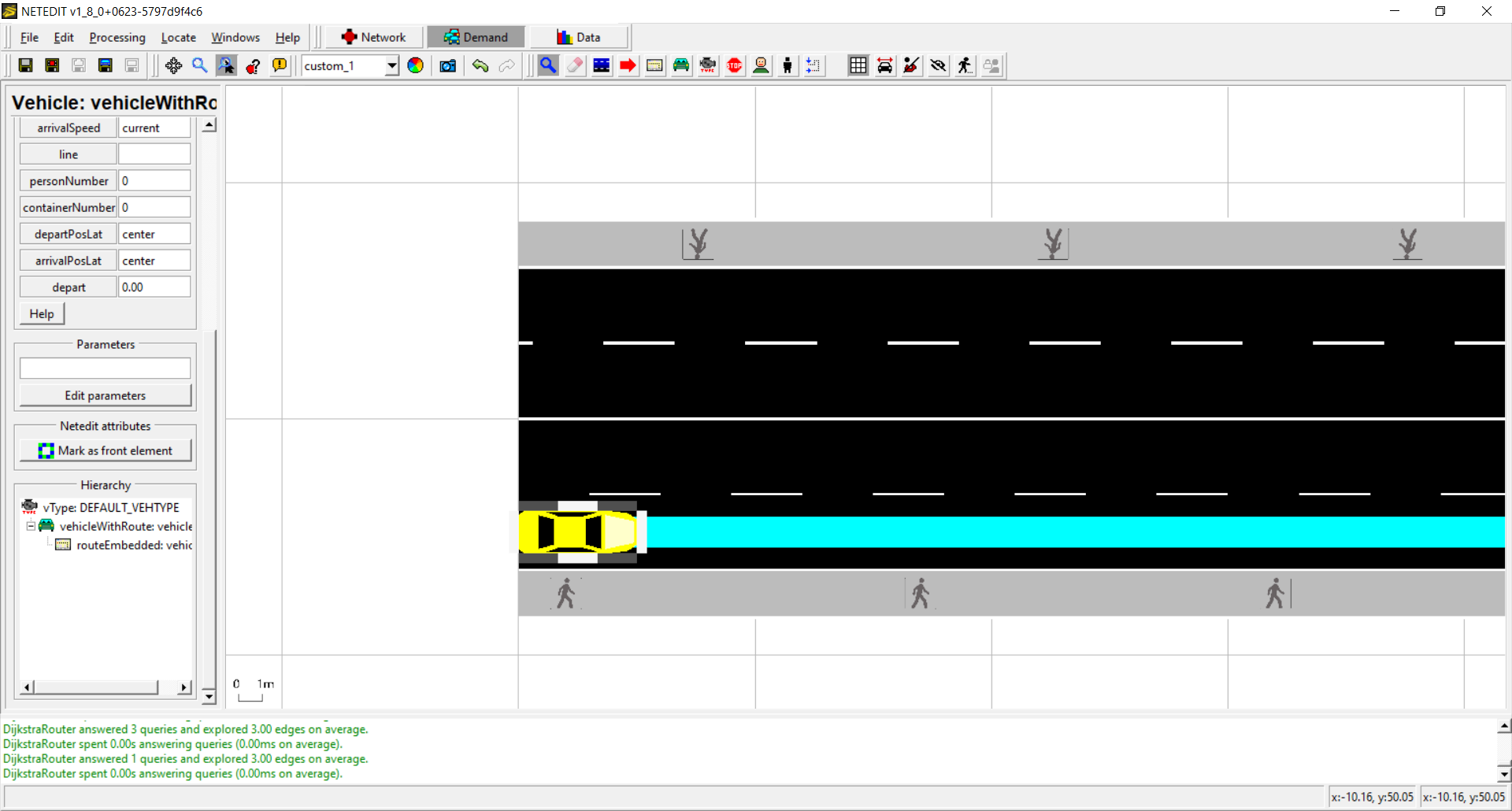Click the undo arrow icon
1512x811 pixels.
click(480, 66)
